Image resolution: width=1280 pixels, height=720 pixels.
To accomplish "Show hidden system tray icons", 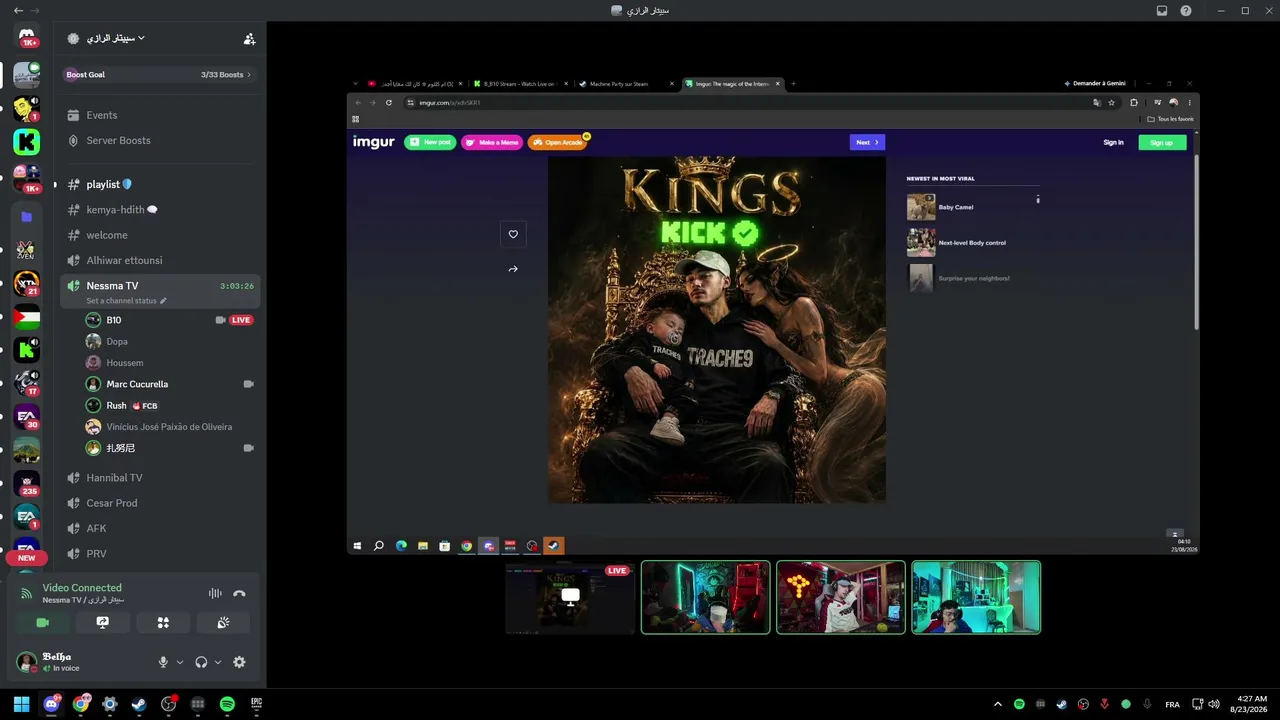I will click(x=997, y=704).
